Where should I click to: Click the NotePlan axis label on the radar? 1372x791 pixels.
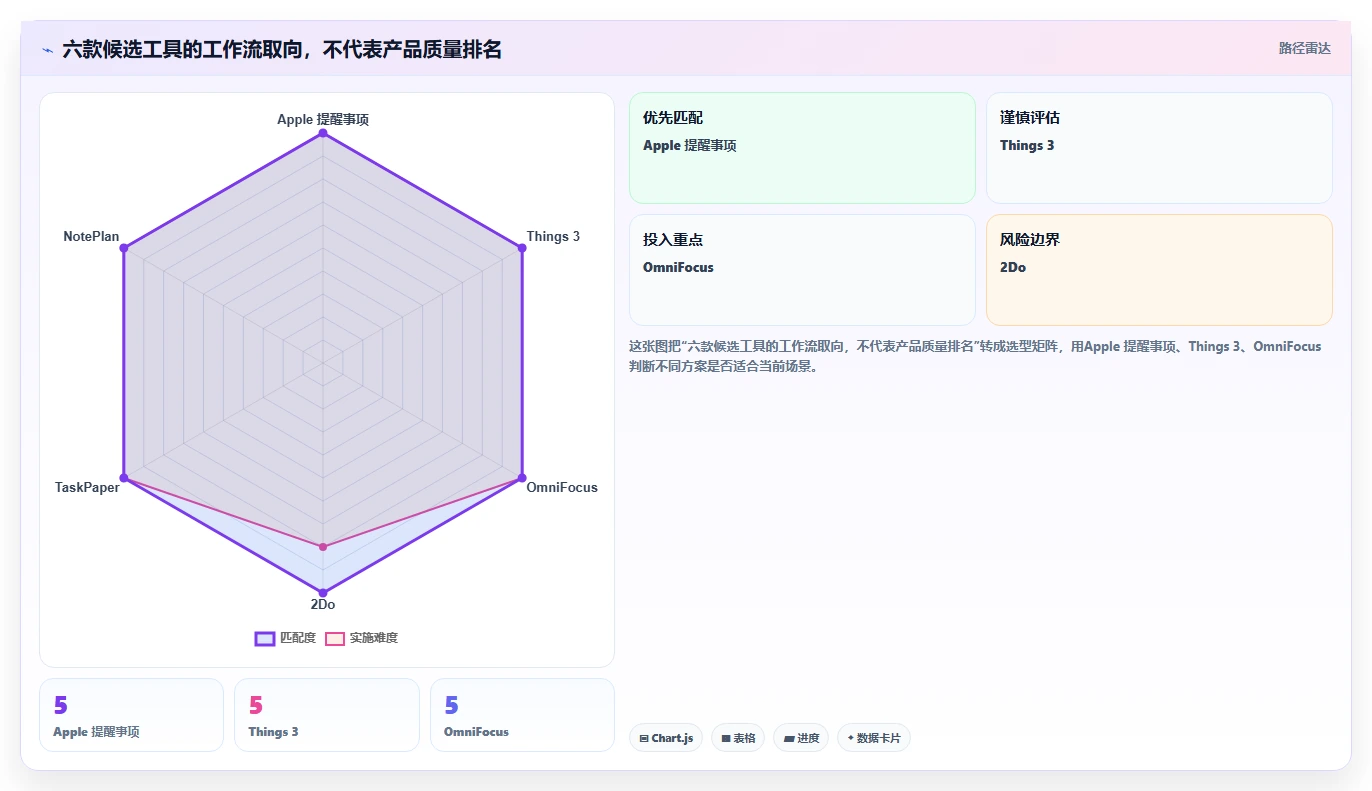pyautogui.click(x=91, y=237)
